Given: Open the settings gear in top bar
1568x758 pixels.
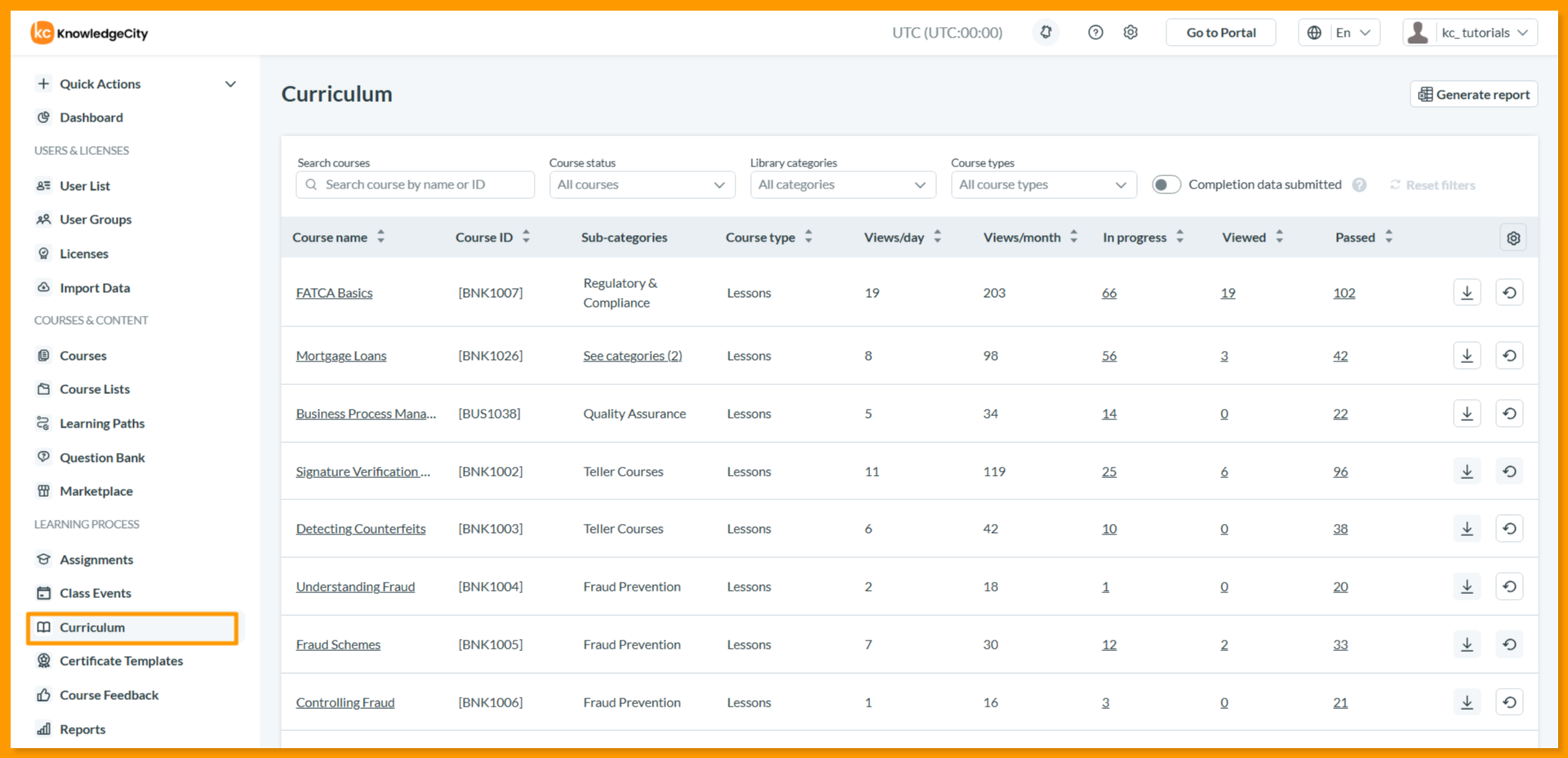Looking at the screenshot, I should tap(1130, 33).
